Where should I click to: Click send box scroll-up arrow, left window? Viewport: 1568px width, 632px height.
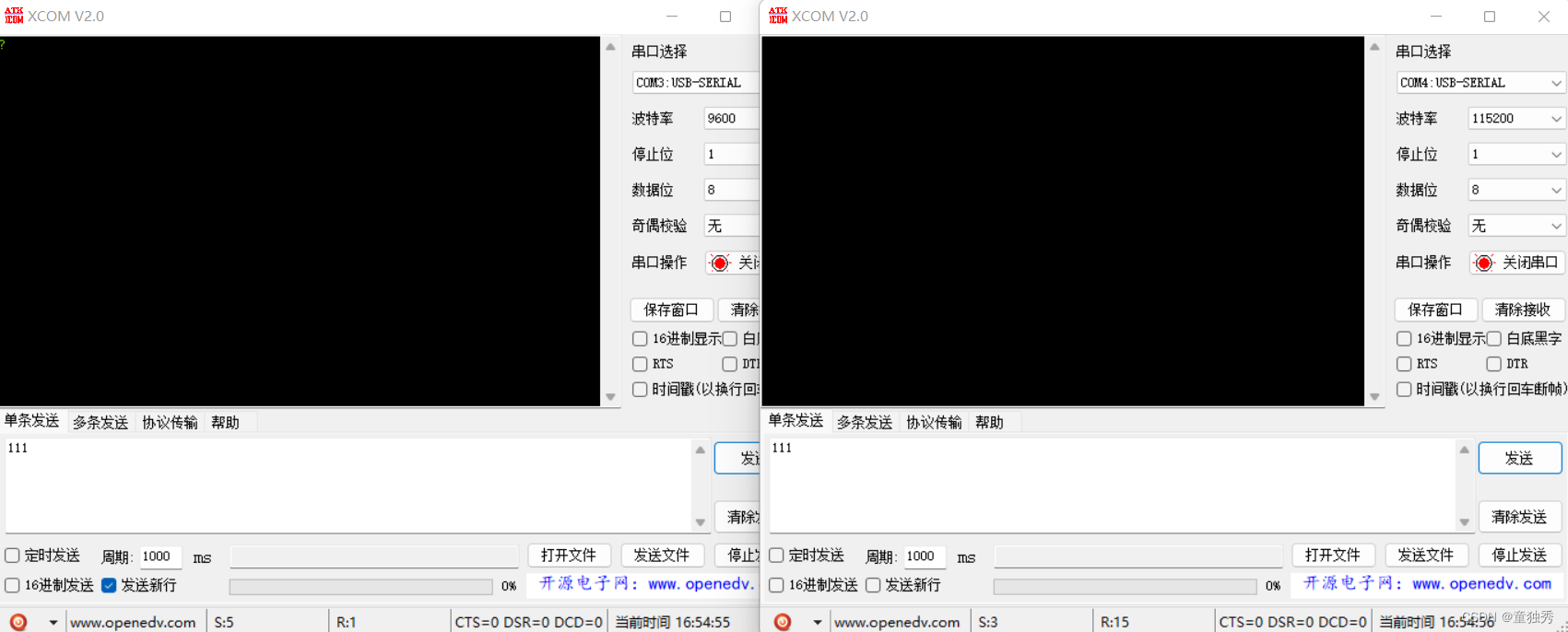pyautogui.click(x=701, y=450)
